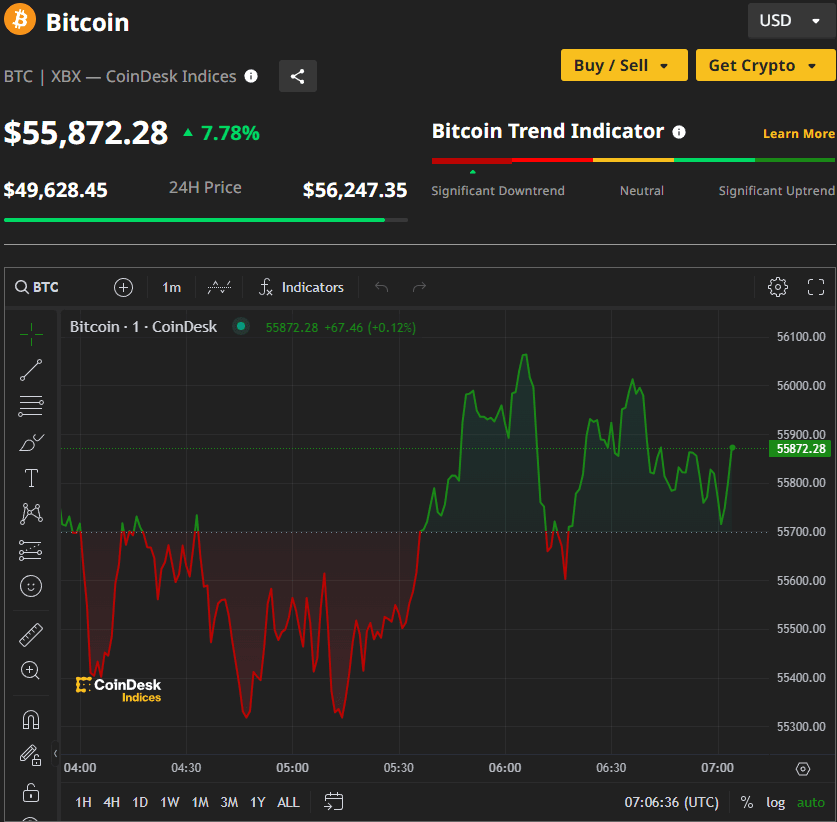Select the trend line drawing tool
The height and width of the screenshot is (822, 837).
click(31, 370)
